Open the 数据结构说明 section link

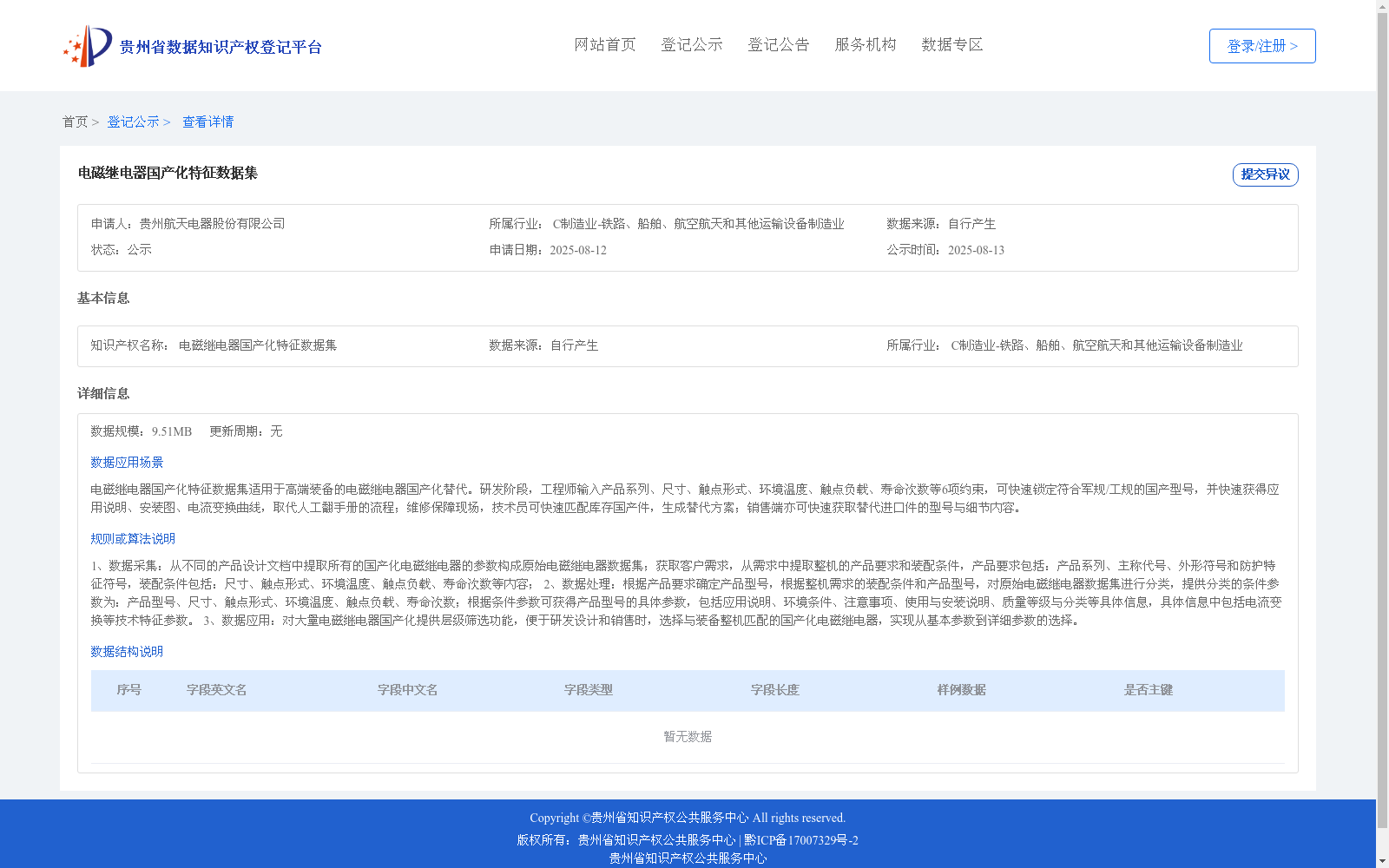coord(125,651)
